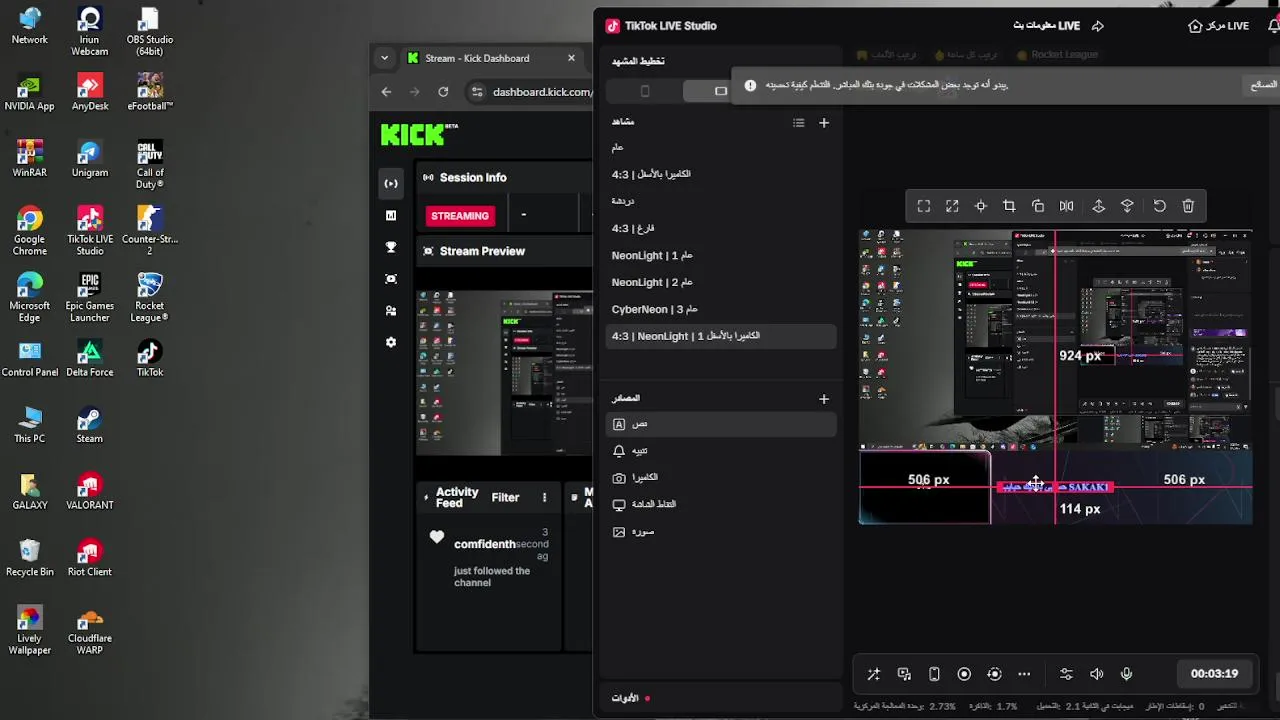The image size is (1280, 720).
Task: Select the image source 'صورة'
Action: tap(720, 532)
